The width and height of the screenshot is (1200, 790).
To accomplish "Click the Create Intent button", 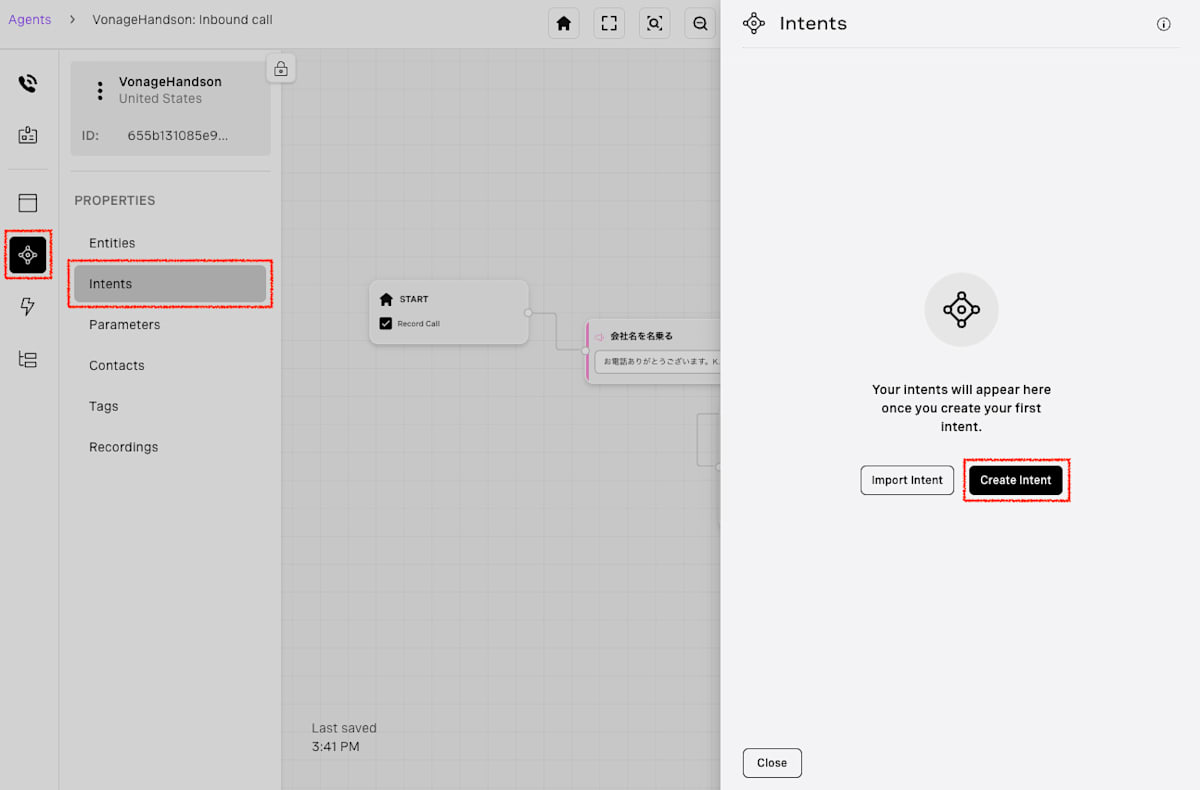I will click(1016, 480).
